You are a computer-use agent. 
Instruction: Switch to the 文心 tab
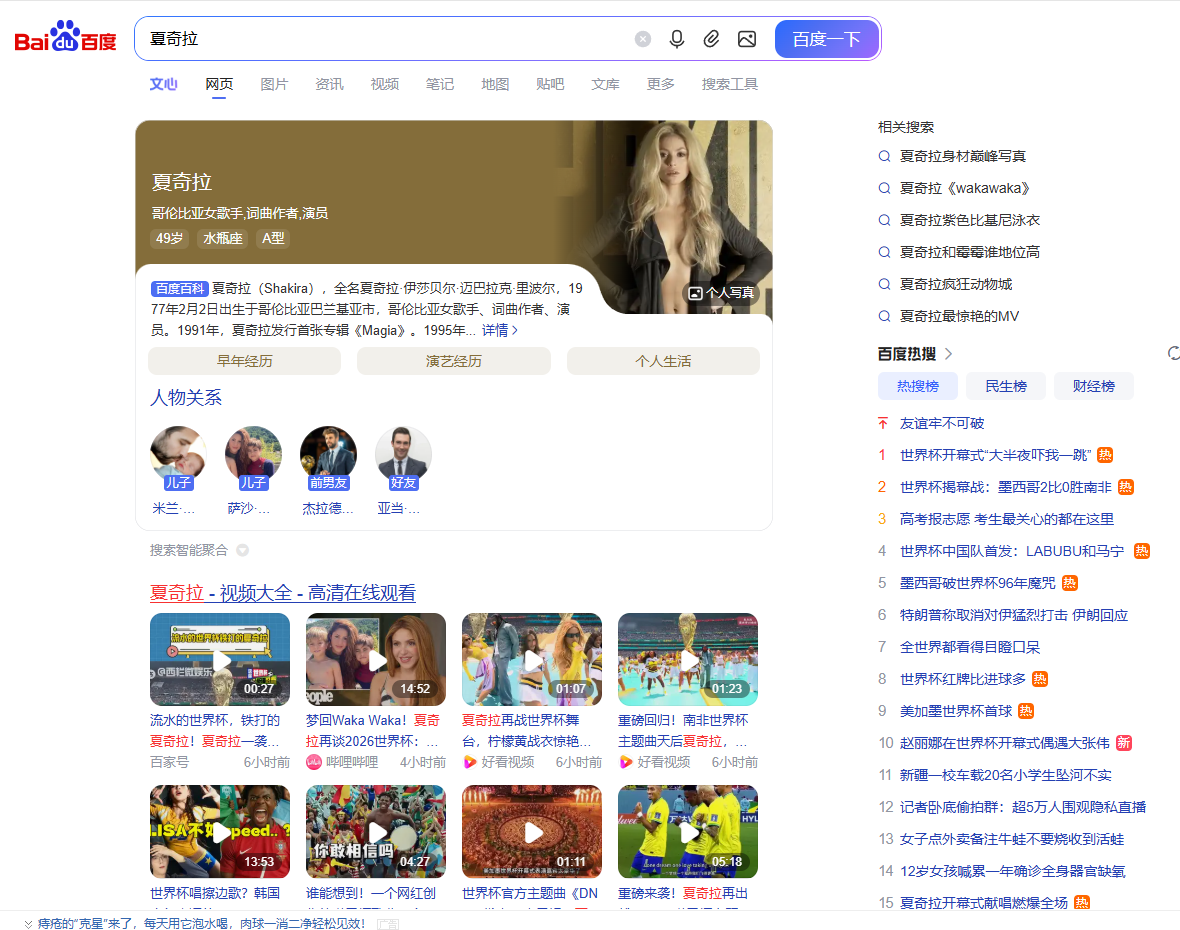tap(163, 84)
